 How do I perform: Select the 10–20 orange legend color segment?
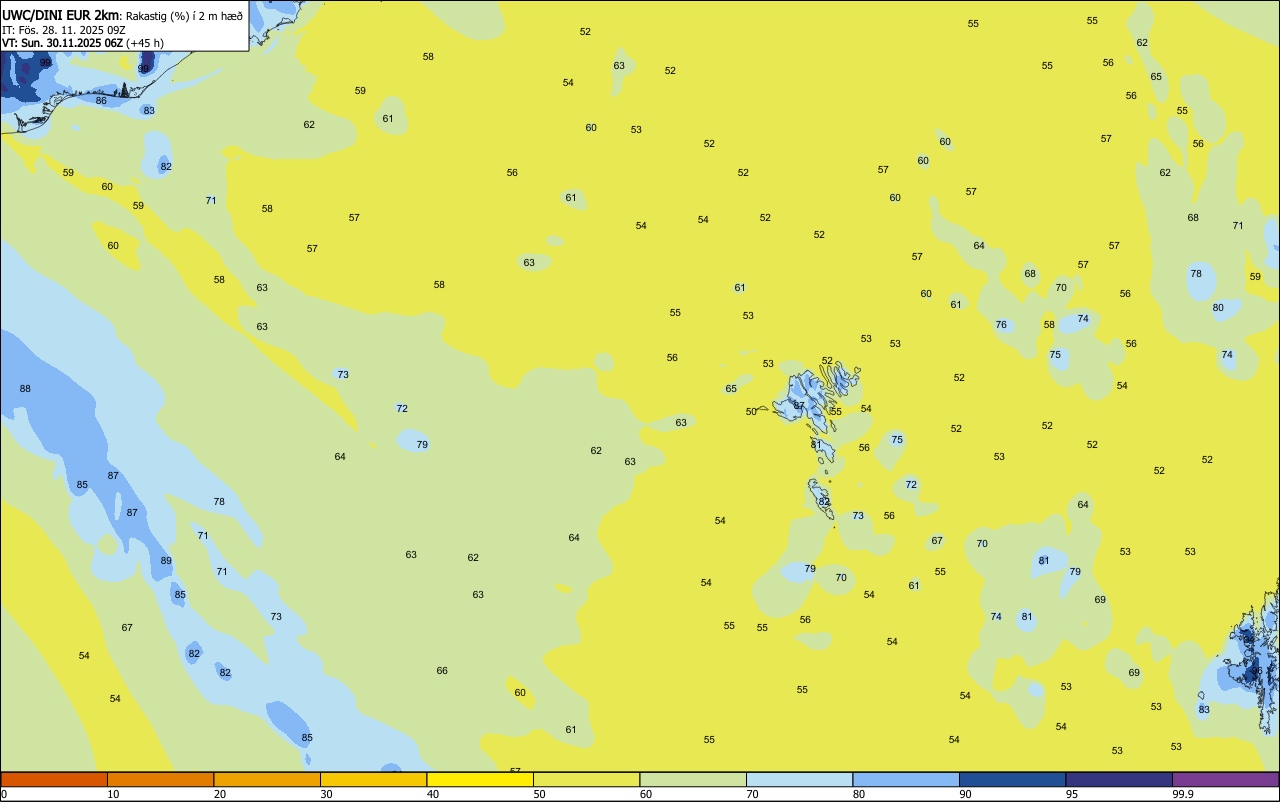pos(160,779)
